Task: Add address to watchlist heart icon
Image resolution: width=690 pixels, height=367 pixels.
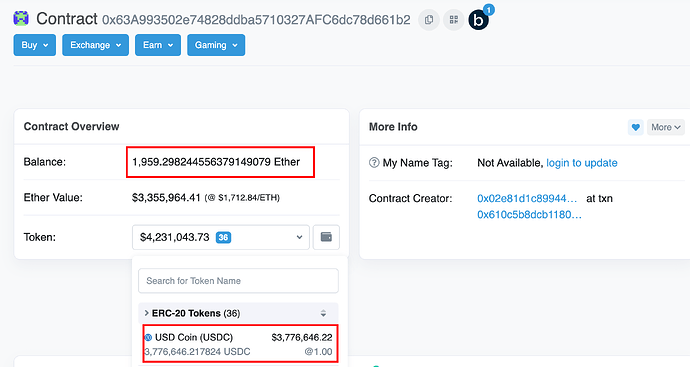Action: click(635, 127)
